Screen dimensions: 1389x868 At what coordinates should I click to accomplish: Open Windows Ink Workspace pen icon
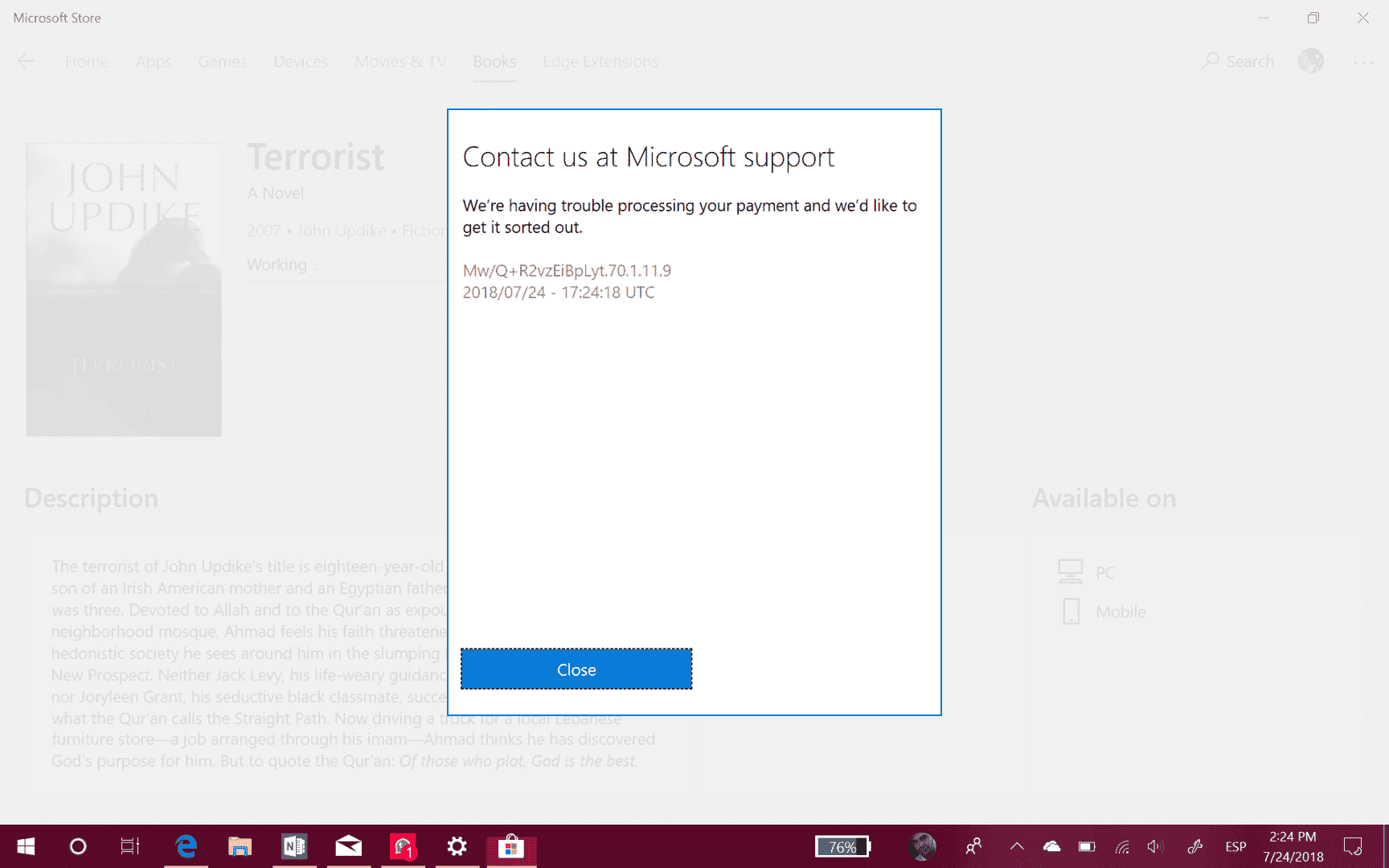[1195, 846]
